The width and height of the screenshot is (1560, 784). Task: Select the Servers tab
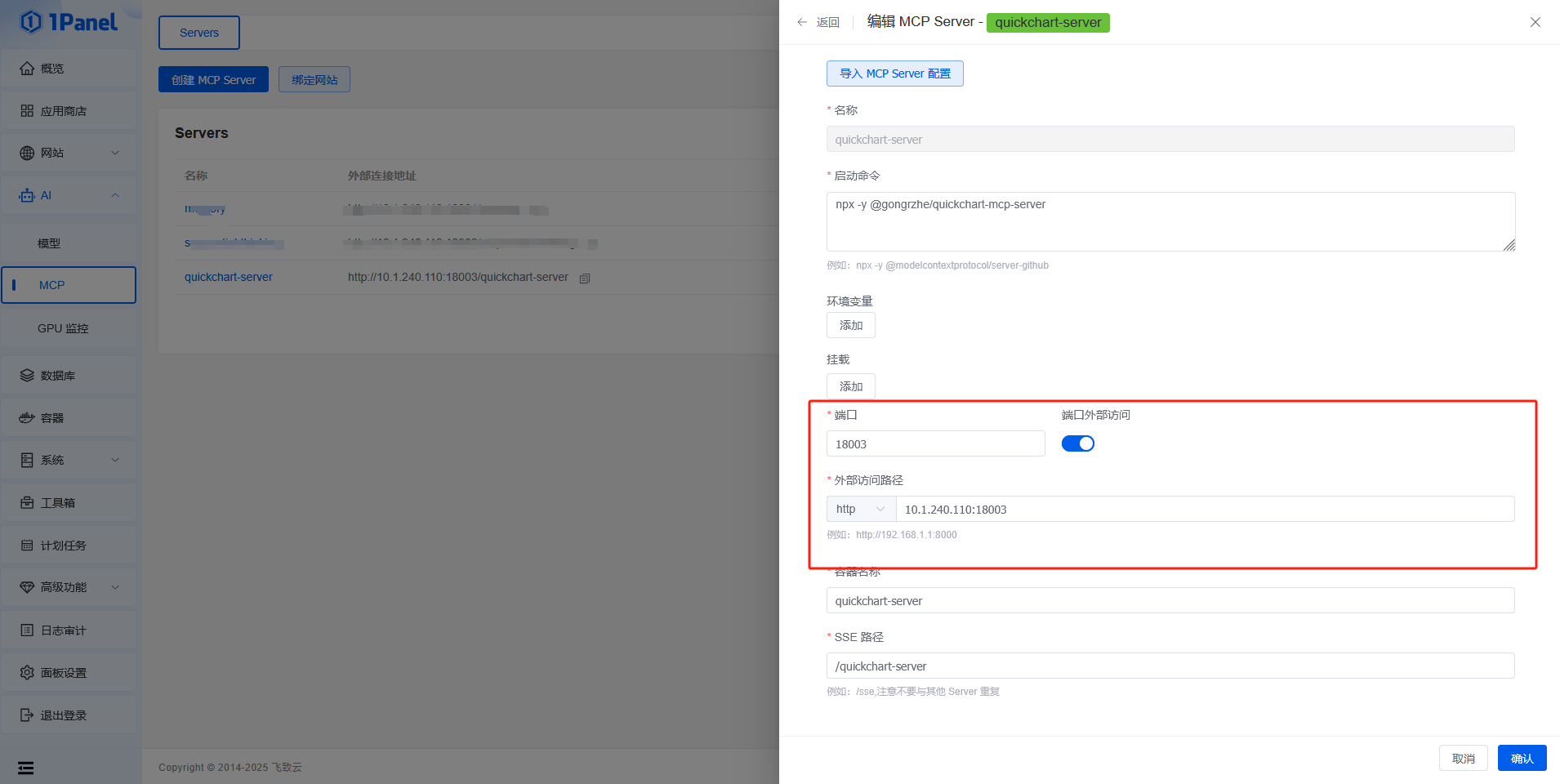coord(199,33)
